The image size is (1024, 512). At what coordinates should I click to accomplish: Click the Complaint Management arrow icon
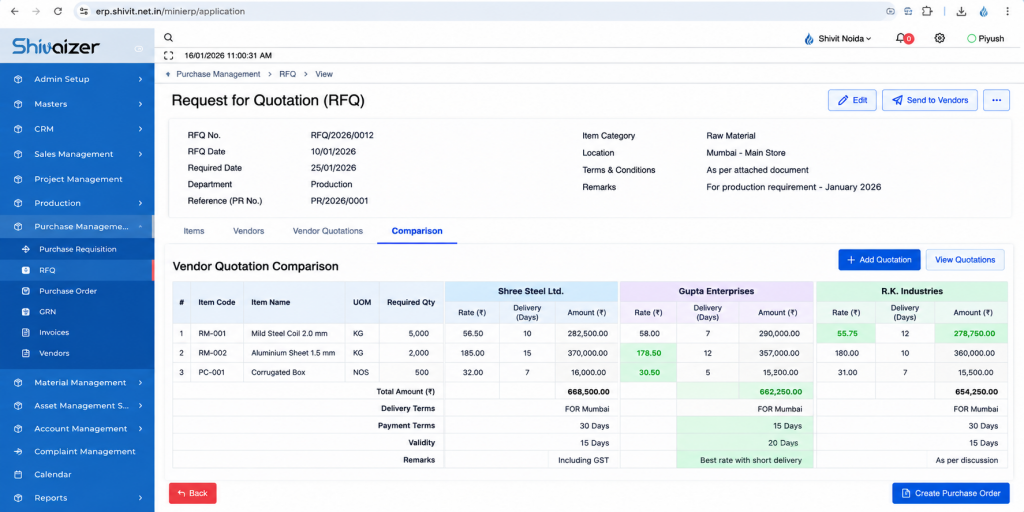click(18, 451)
